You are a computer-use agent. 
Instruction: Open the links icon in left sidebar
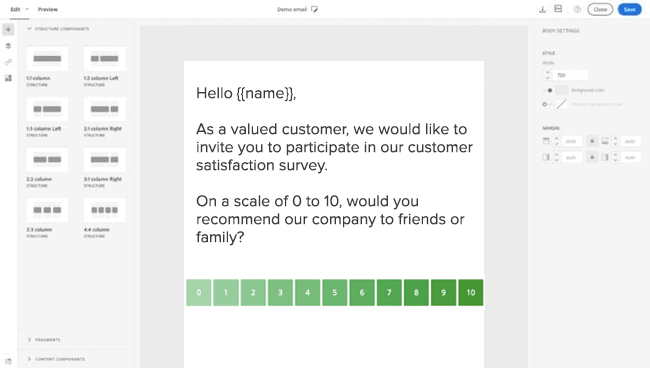coord(8,62)
